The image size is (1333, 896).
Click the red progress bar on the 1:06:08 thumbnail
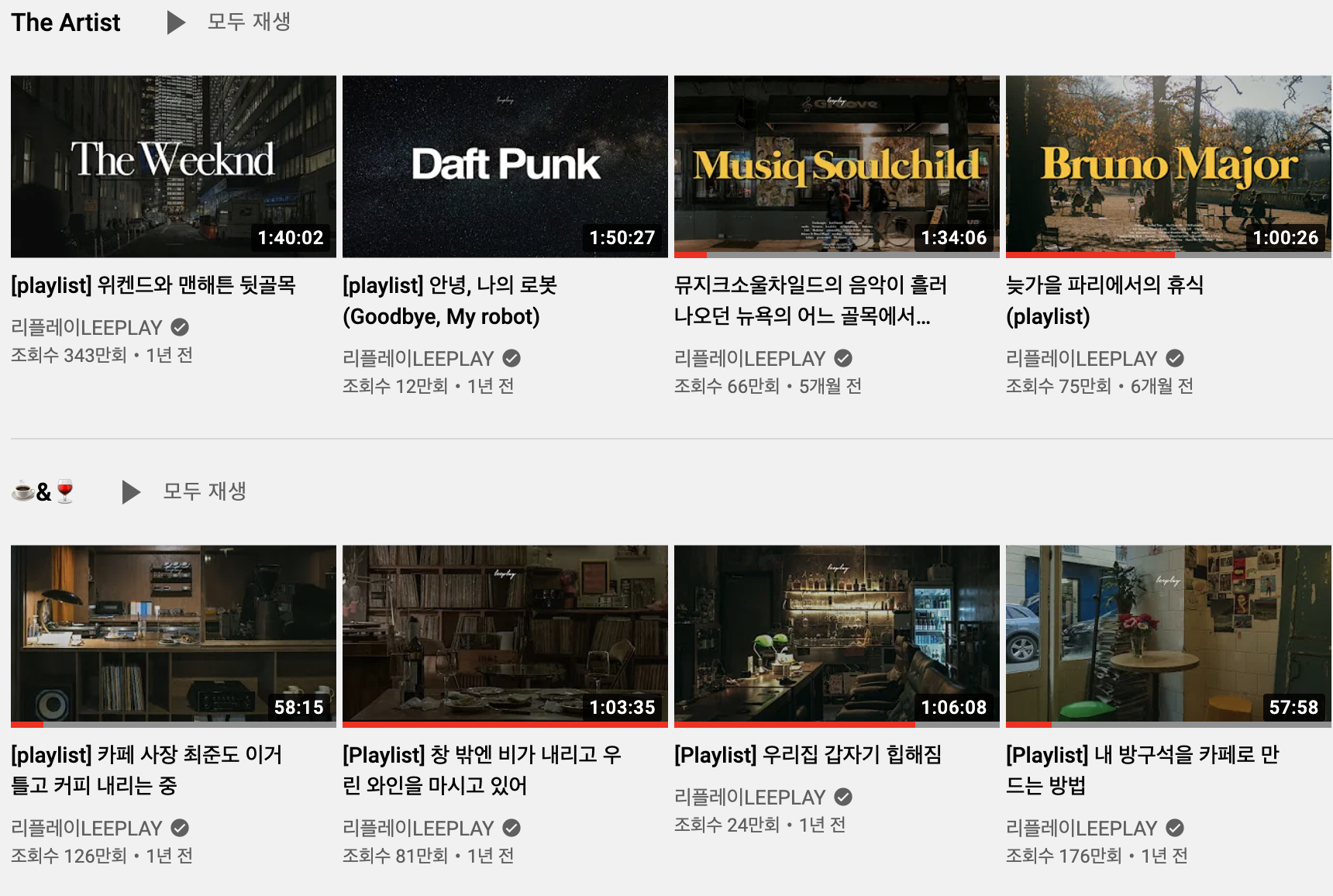(794, 725)
